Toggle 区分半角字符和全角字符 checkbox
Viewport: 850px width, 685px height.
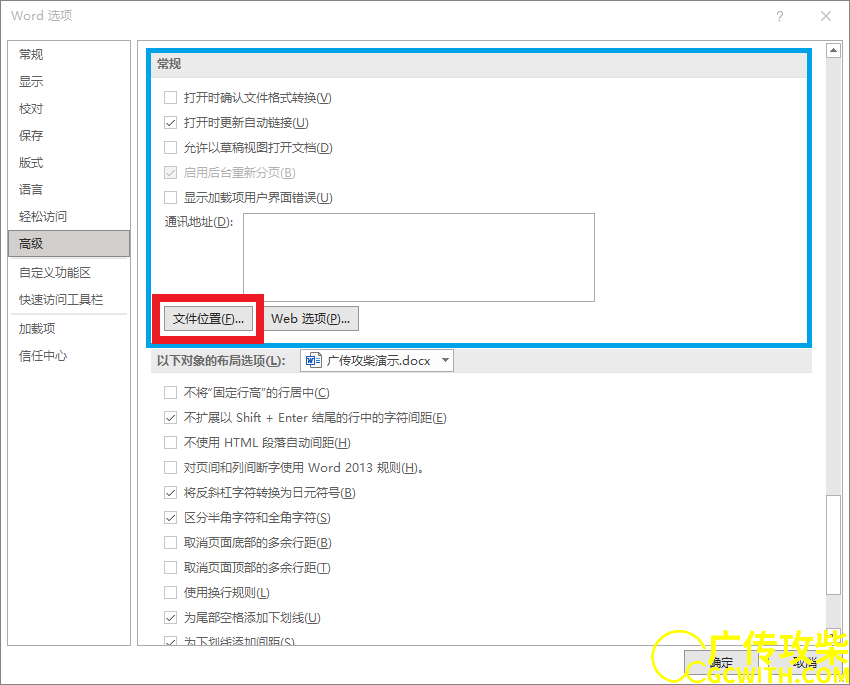pyautogui.click(x=170, y=518)
